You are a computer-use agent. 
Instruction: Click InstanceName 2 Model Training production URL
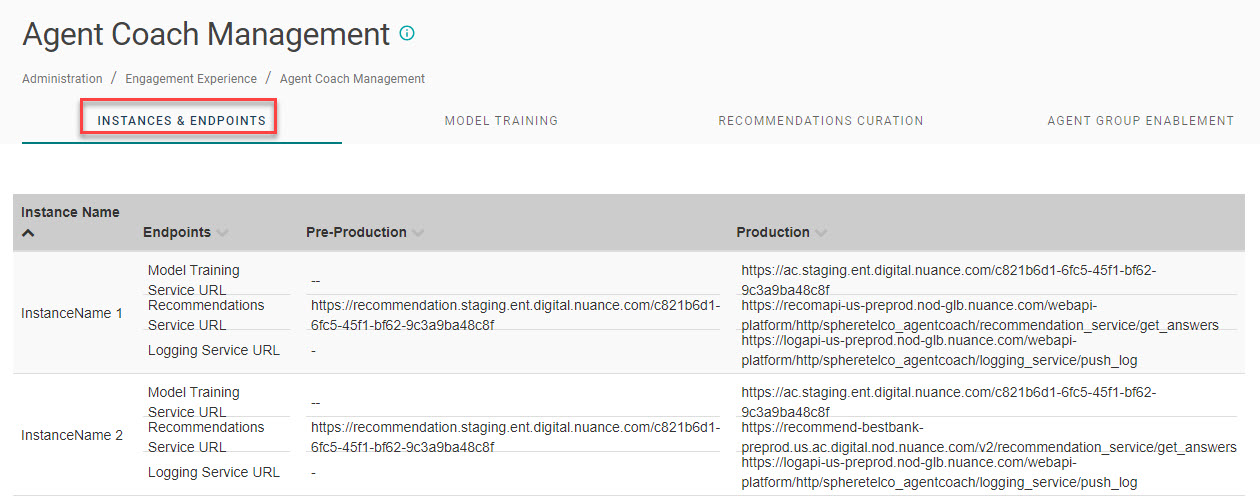coord(948,402)
